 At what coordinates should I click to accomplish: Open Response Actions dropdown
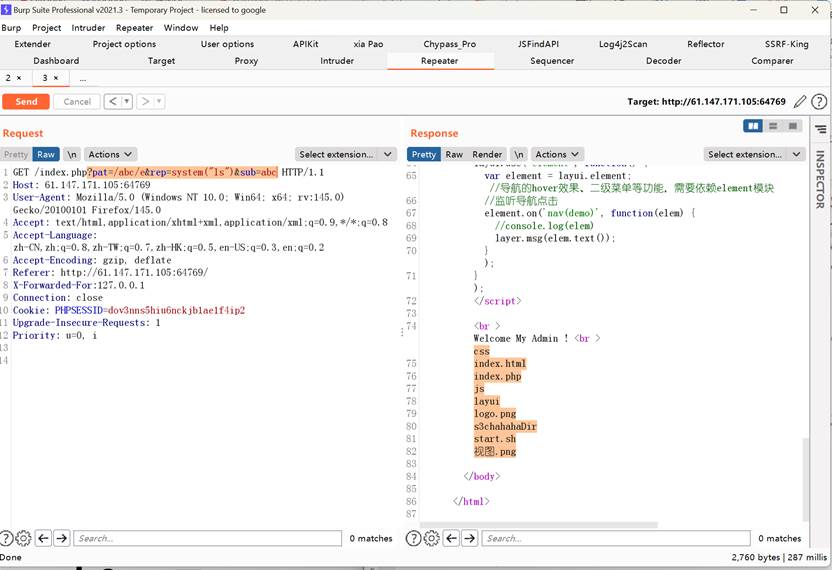557,154
